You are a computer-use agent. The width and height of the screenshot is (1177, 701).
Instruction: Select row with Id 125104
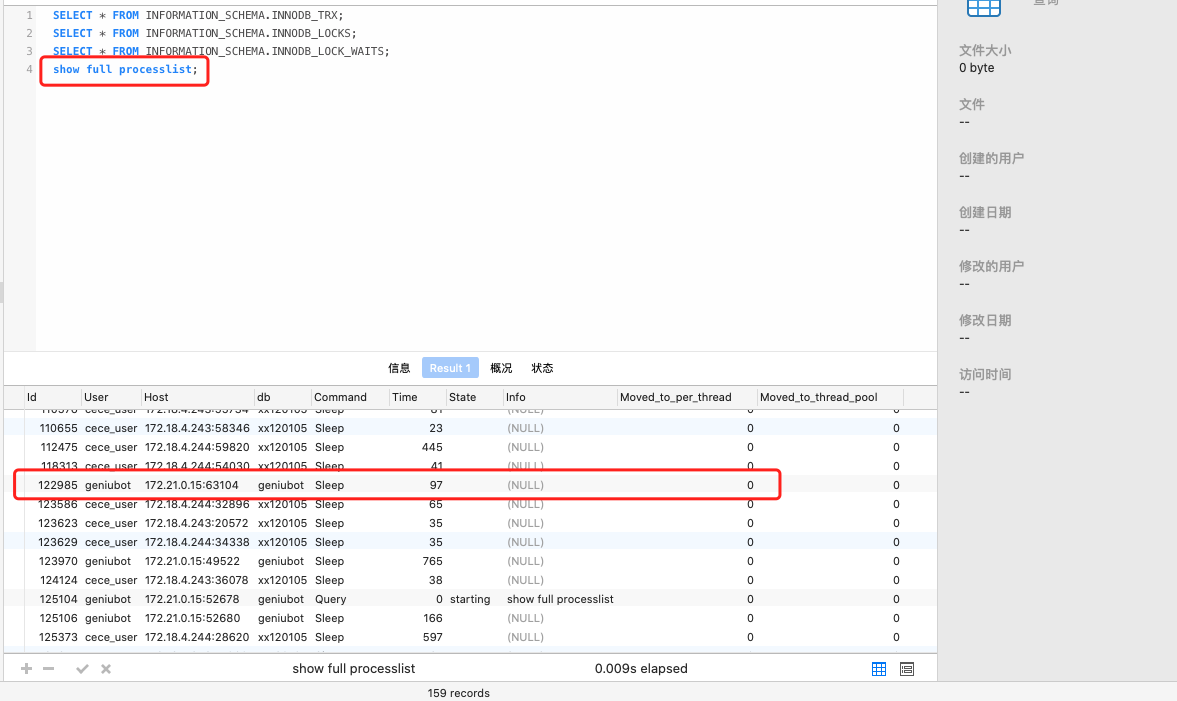point(470,599)
